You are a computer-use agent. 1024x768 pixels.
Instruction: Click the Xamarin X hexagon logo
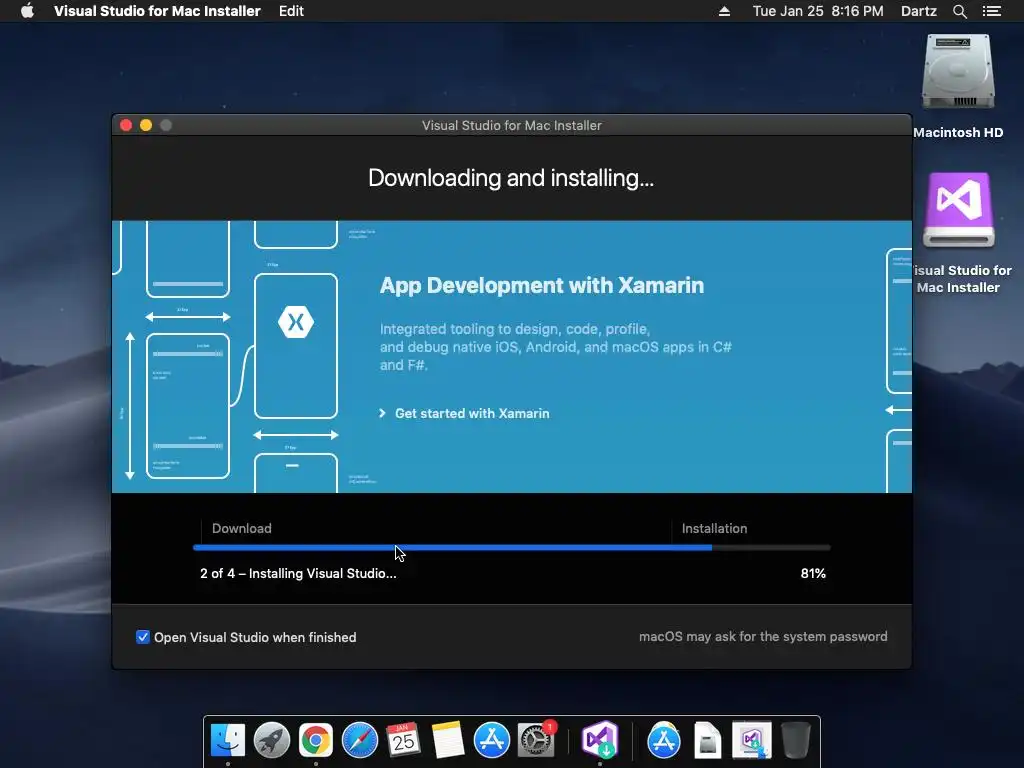click(x=296, y=322)
